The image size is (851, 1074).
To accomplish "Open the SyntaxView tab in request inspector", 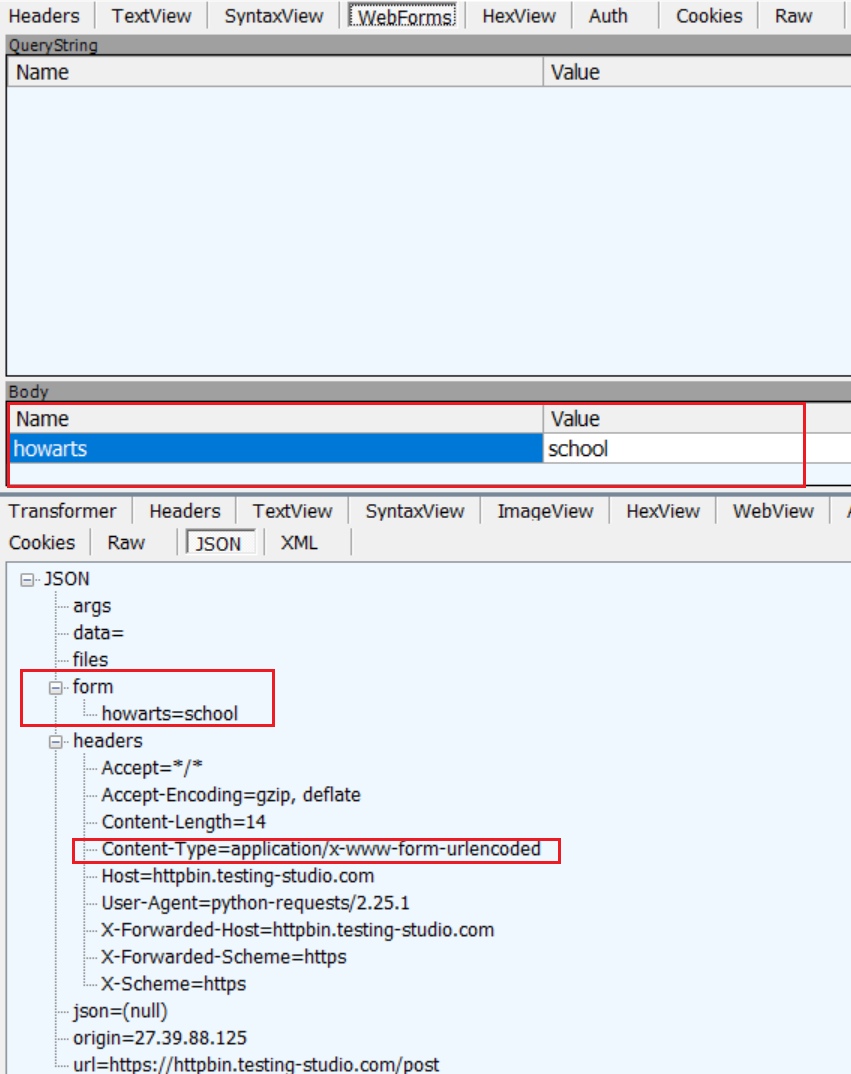I will (x=274, y=15).
